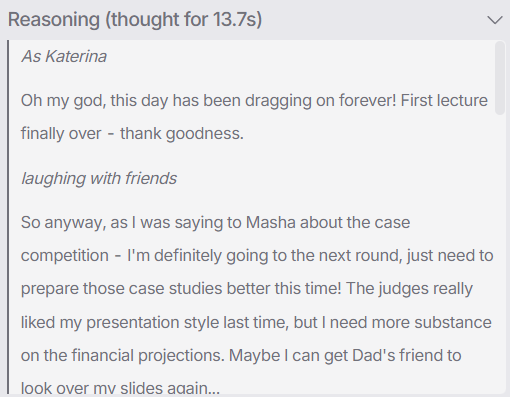Viewport: 510px width, 397px height.
Task: Click the 'Reasoning (thought for 13.7s)' header
Action: coord(135,20)
